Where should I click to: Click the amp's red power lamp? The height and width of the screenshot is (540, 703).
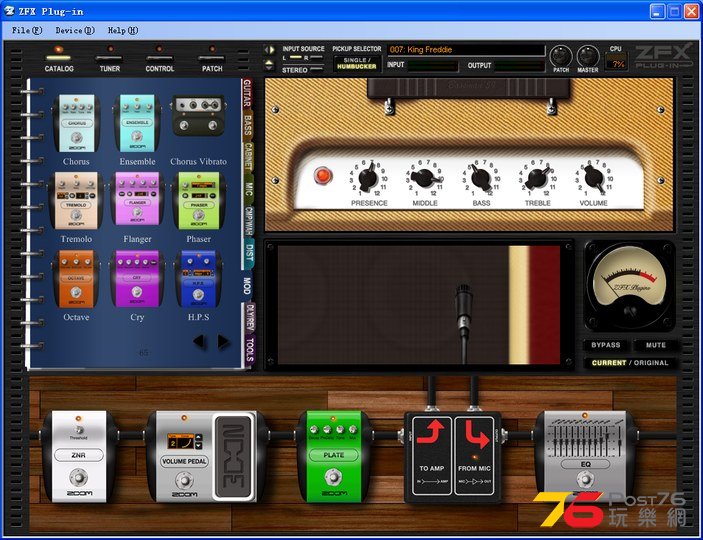pos(322,175)
